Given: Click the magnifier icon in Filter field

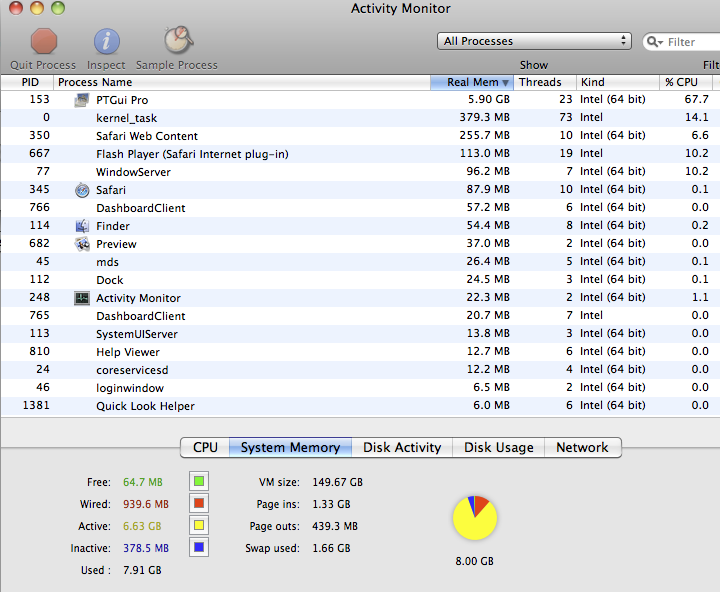Looking at the screenshot, I should 654,42.
